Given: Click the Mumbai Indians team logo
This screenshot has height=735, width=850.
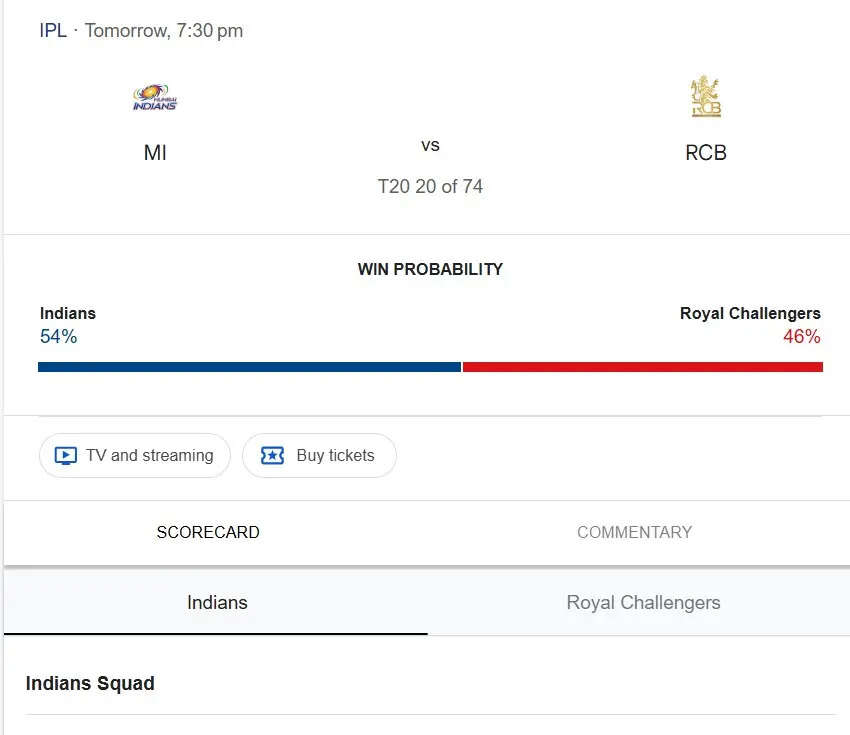Looking at the screenshot, I should point(155,98).
